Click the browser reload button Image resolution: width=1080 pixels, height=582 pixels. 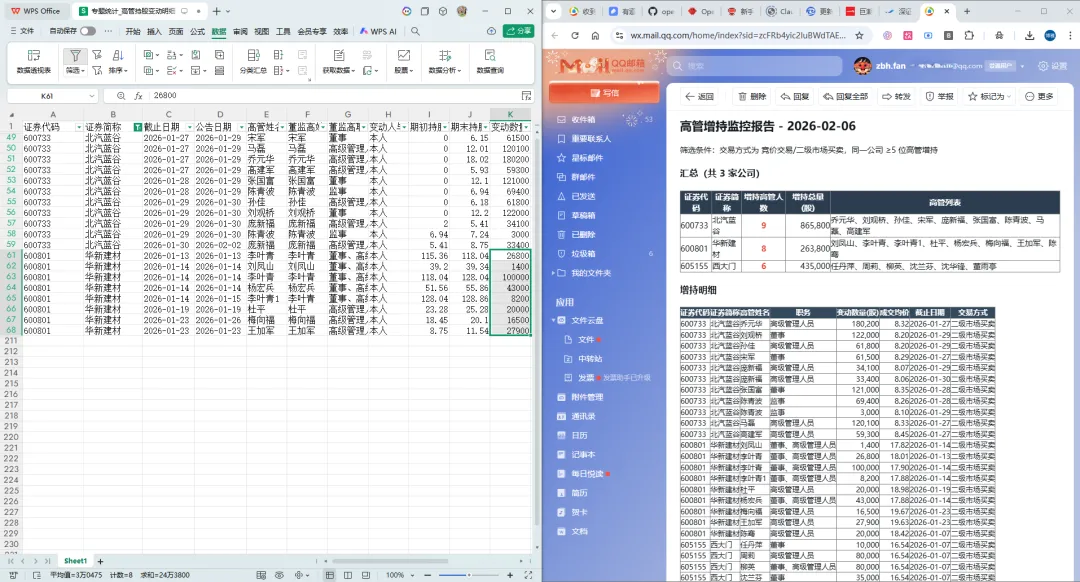click(575, 36)
